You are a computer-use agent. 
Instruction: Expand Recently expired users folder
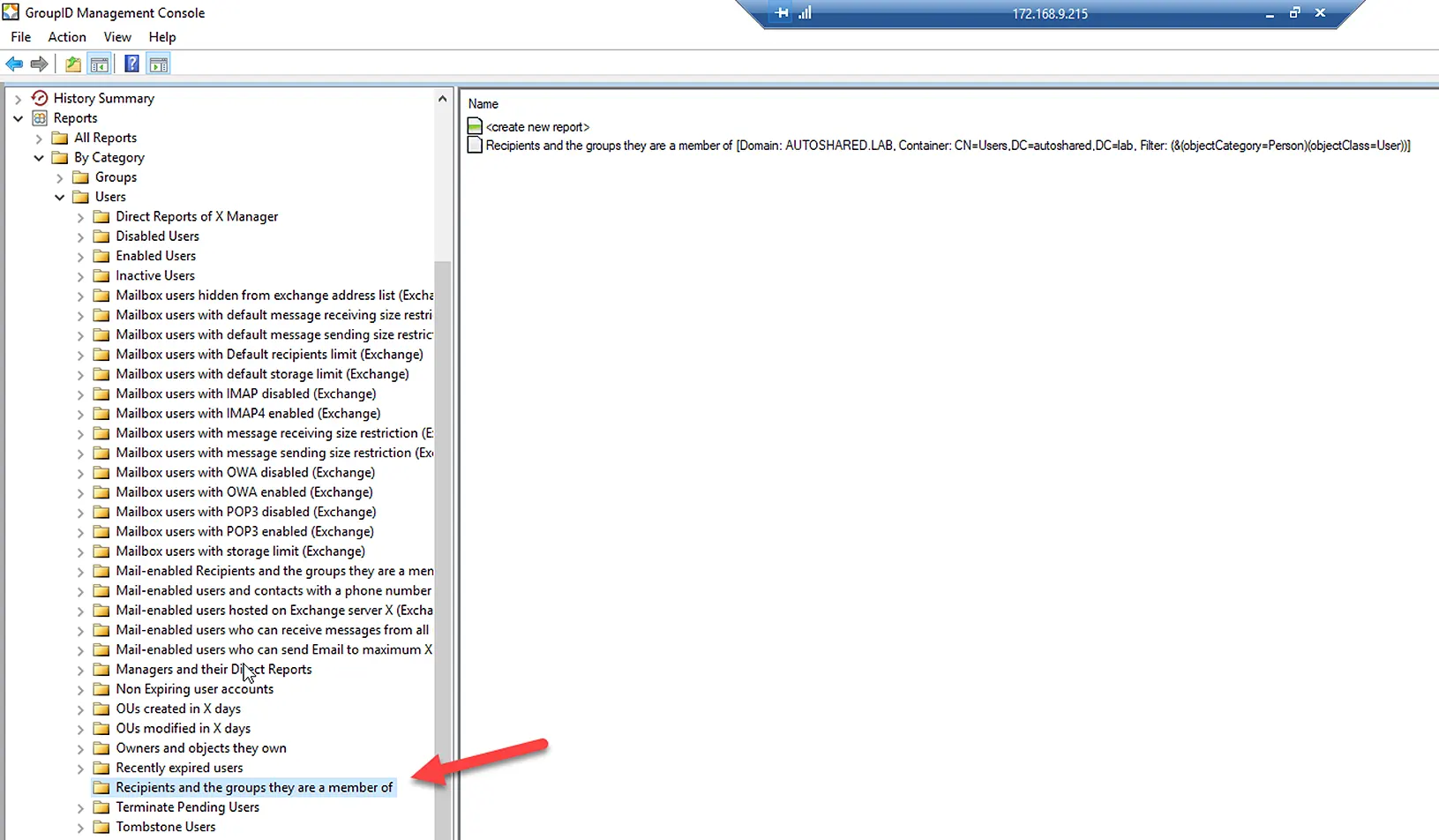pos(80,769)
